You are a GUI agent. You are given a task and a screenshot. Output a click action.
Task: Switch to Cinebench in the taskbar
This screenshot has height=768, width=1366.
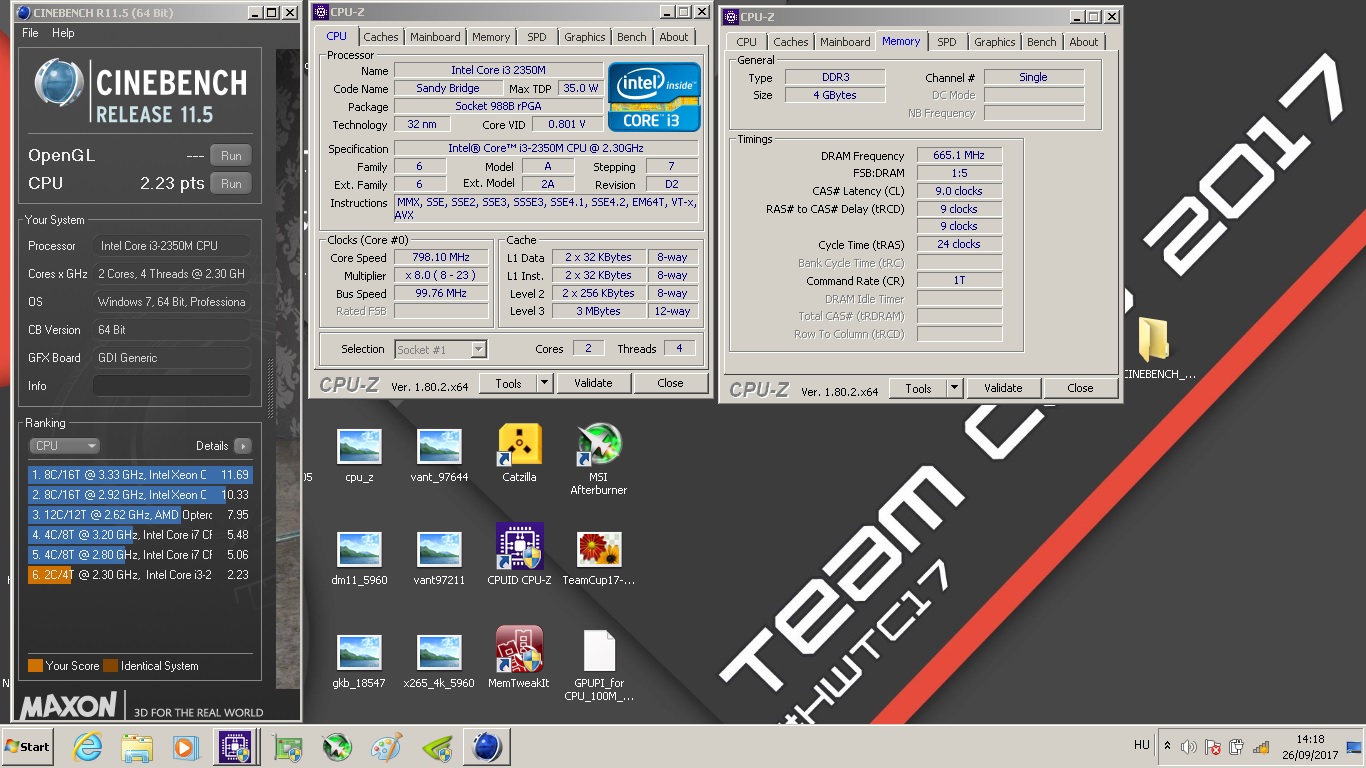486,747
